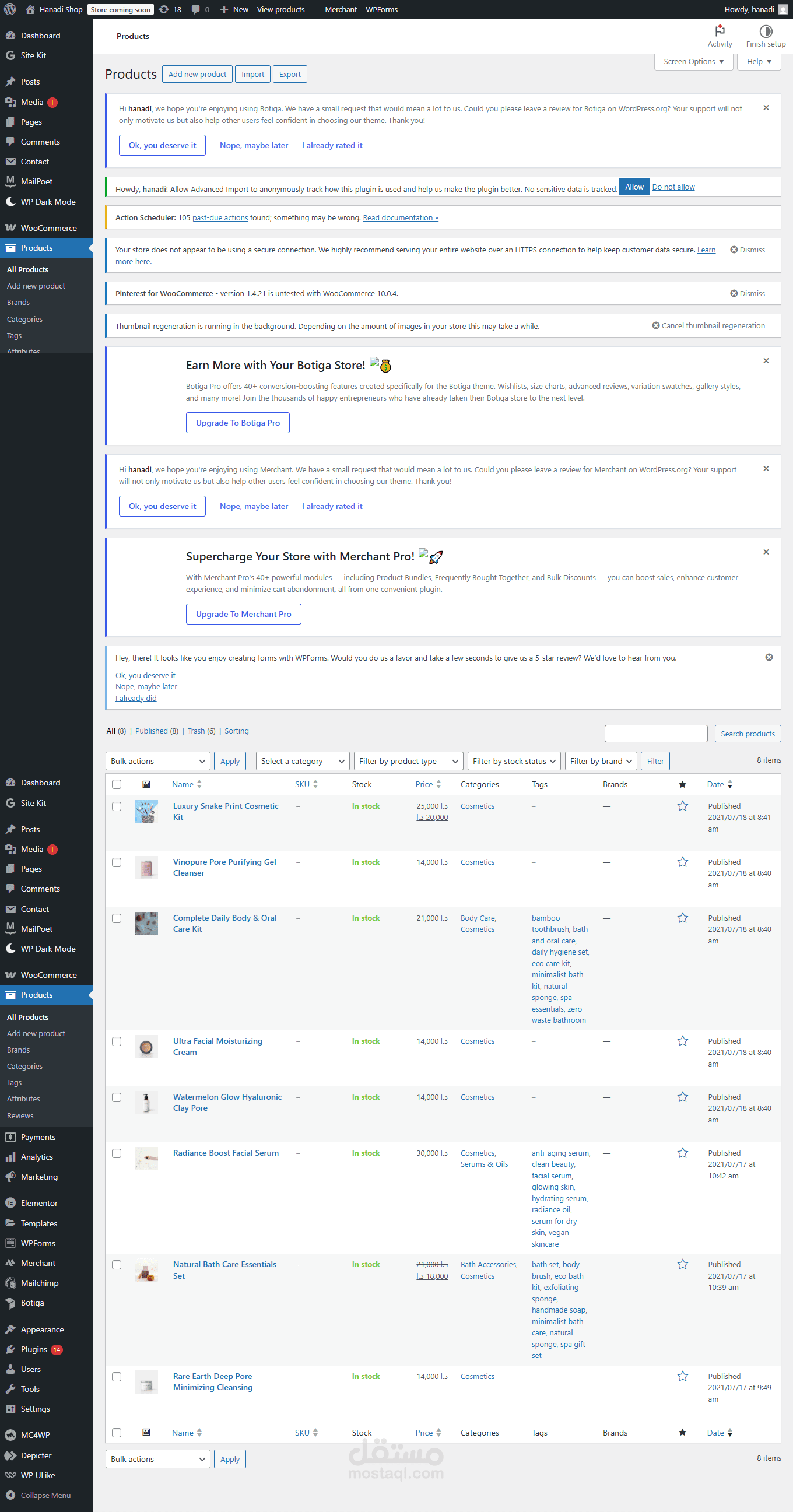Check the Rare Earth Deep Pore row
793x1512 pixels.
[117, 1376]
